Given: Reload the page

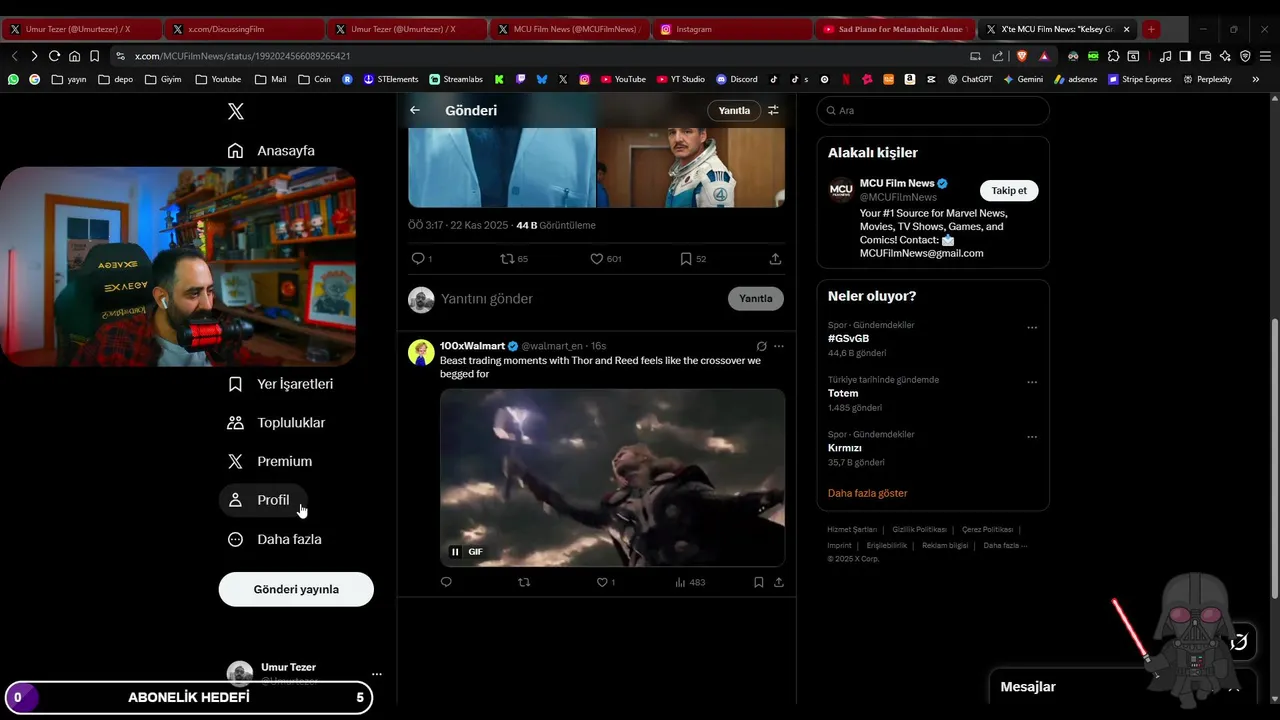Looking at the screenshot, I should (54, 56).
